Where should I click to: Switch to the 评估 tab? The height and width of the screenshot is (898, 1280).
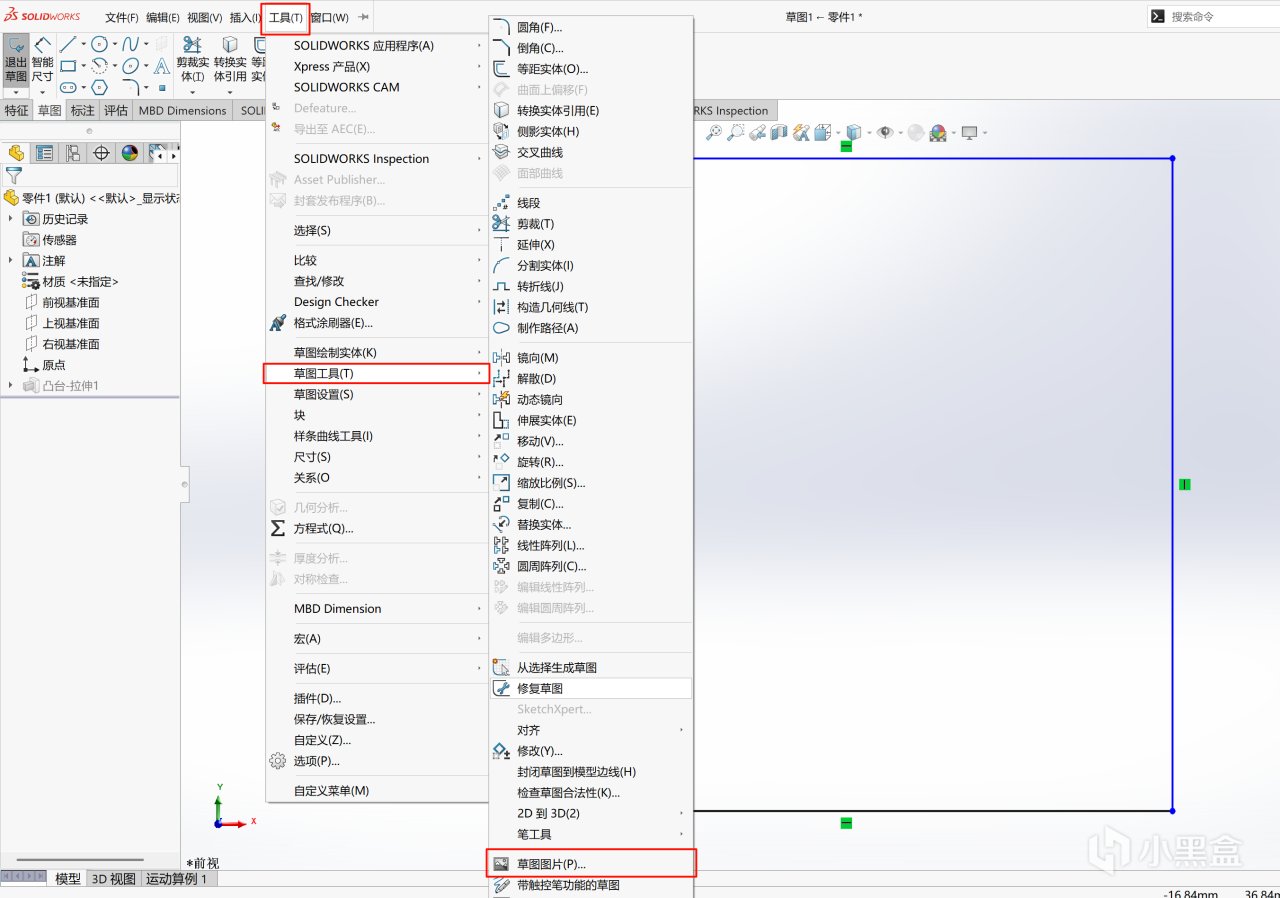click(x=116, y=111)
